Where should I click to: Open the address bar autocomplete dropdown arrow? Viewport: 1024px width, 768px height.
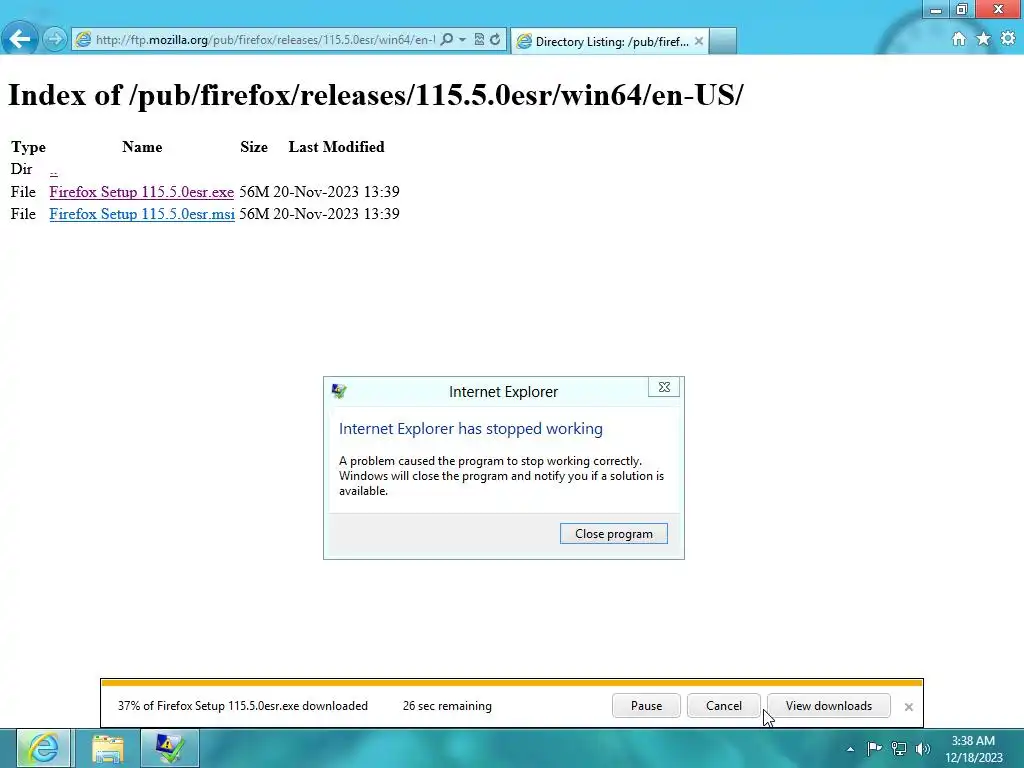[x=462, y=39]
